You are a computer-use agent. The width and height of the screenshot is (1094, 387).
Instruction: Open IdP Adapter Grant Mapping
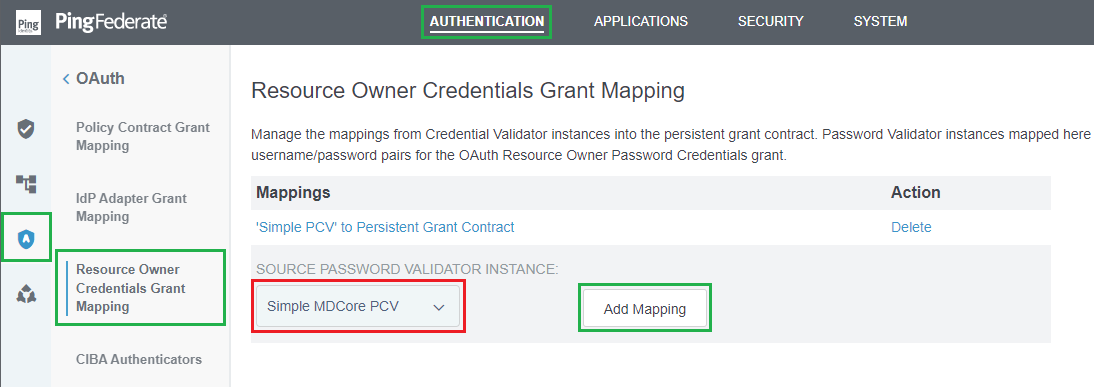point(131,208)
